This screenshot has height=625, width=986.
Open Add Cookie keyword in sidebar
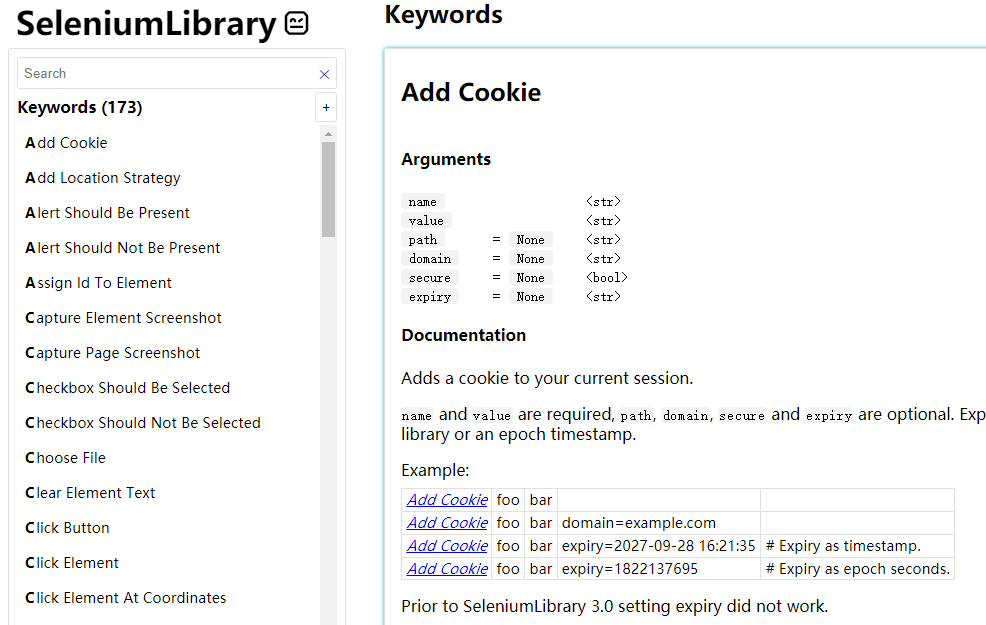66,143
